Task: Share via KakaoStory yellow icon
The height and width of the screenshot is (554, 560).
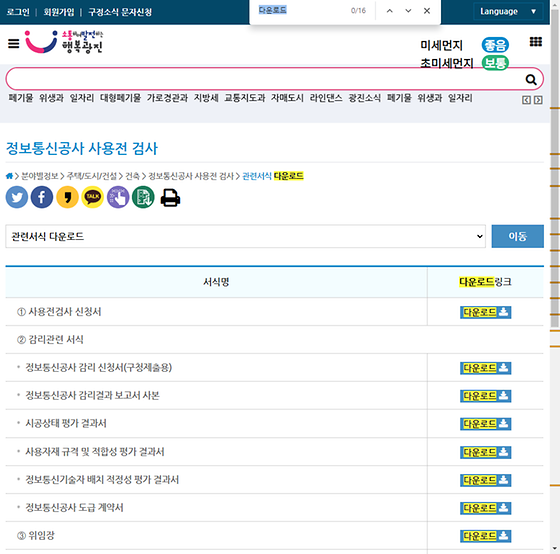Action: [67, 197]
